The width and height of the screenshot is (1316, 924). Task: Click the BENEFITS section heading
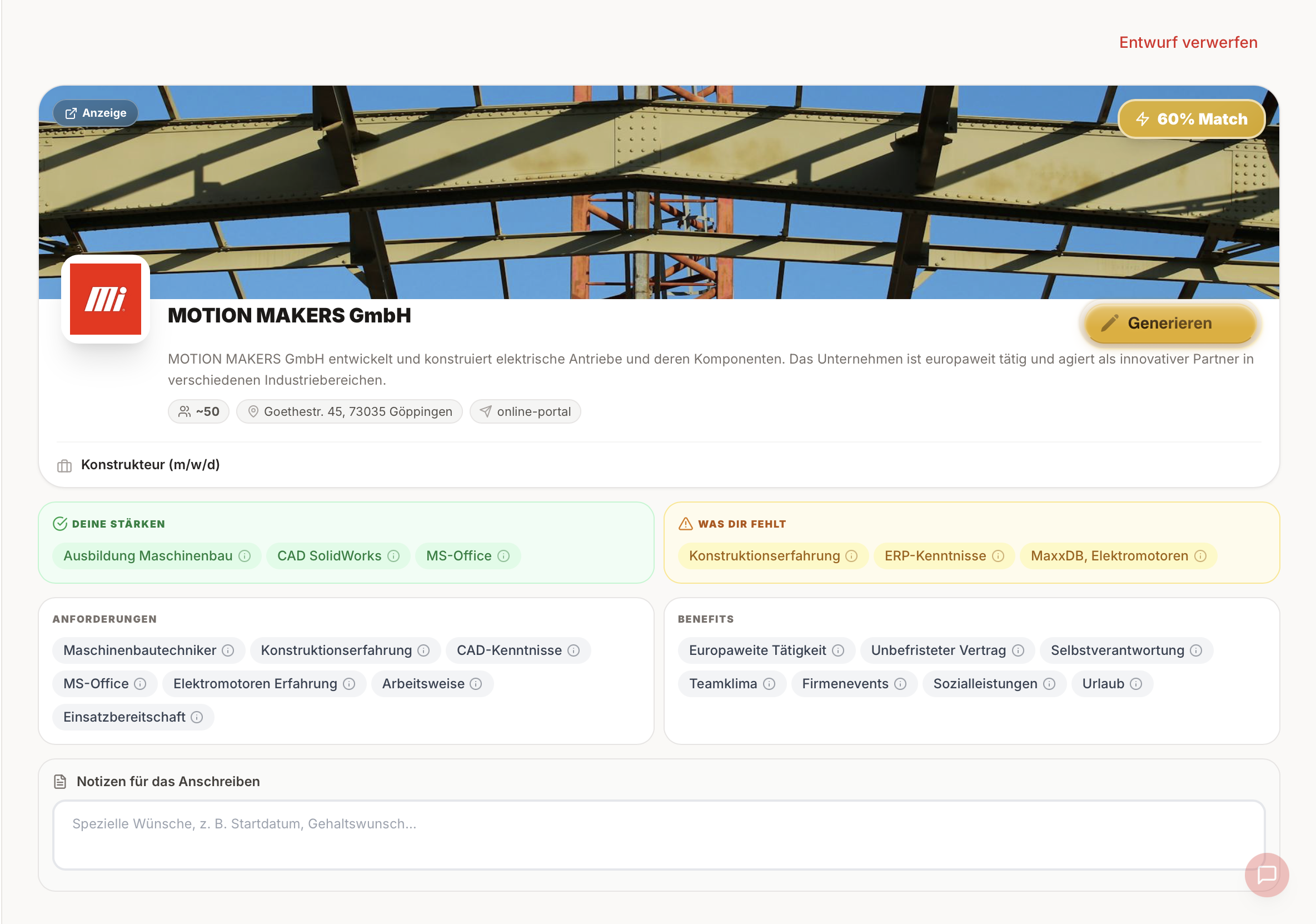705,618
